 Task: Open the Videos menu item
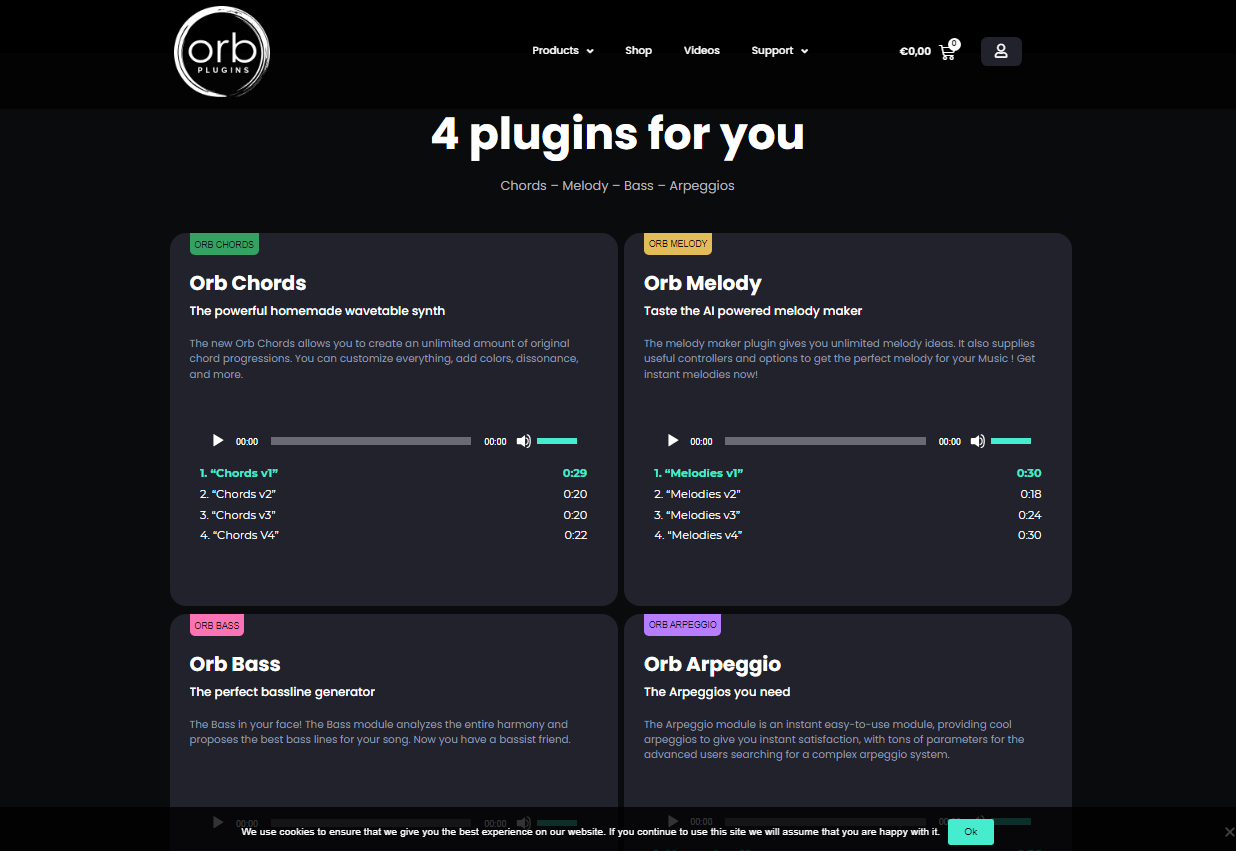pos(702,51)
